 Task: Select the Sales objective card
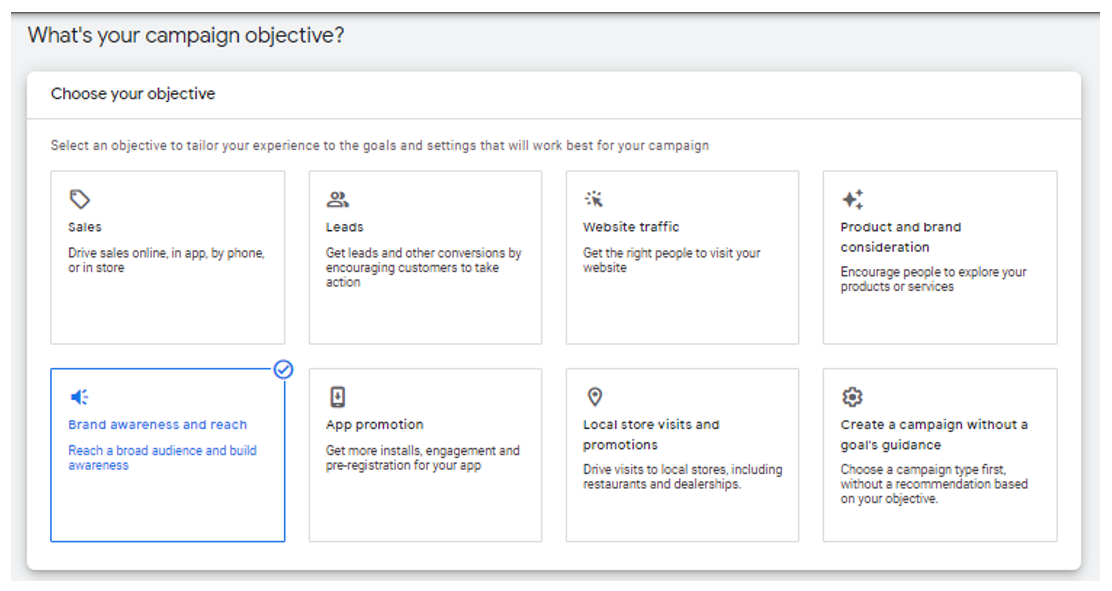pos(167,255)
